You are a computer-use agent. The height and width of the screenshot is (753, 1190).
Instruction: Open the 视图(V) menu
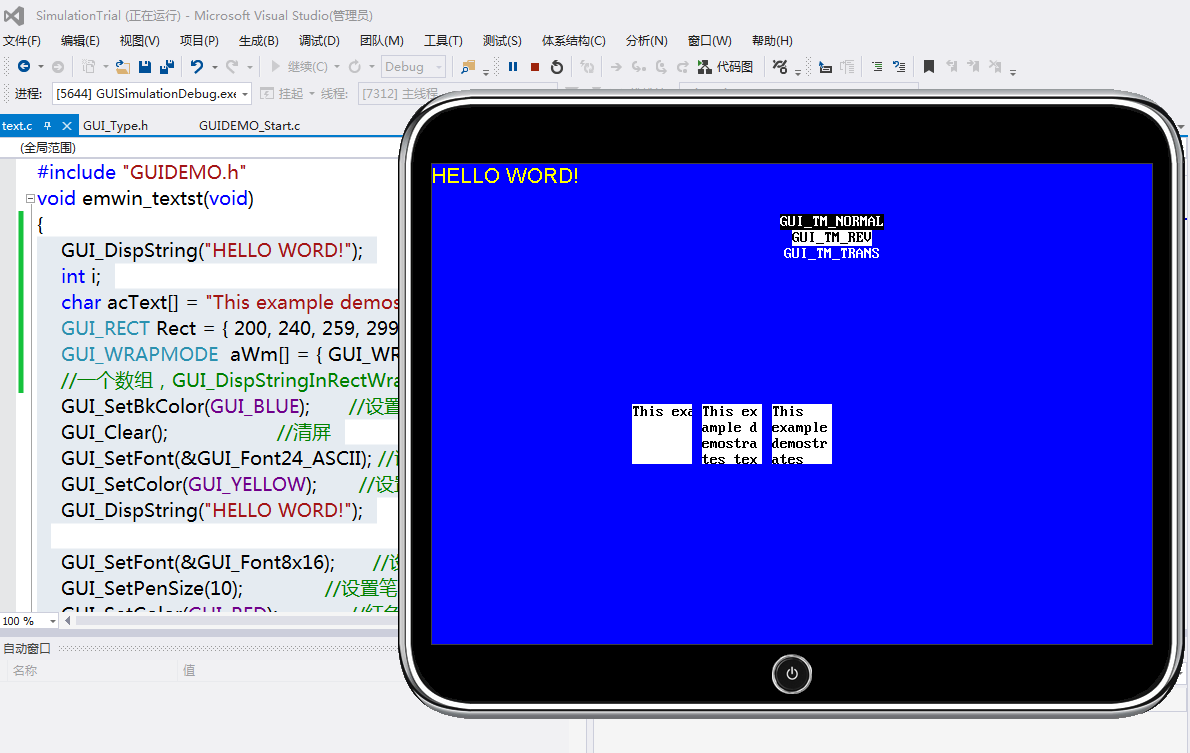point(140,40)
